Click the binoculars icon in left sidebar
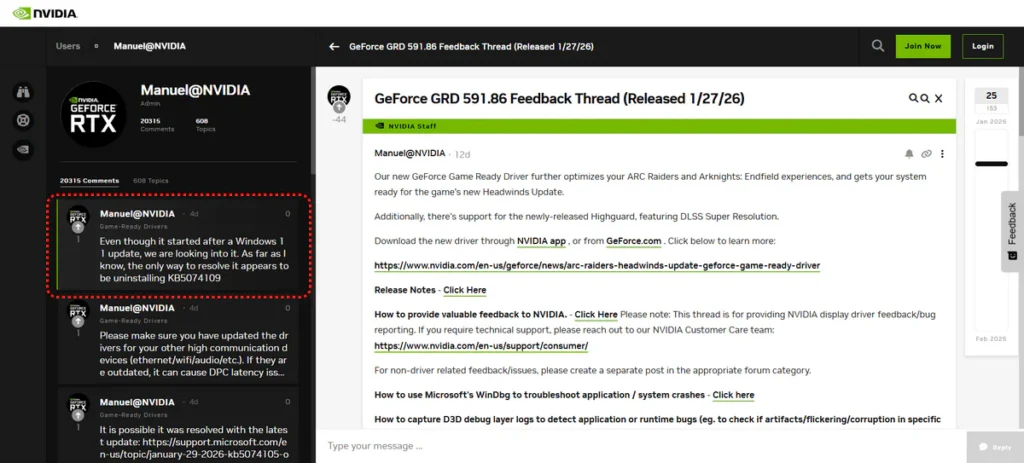The width and height of the screenshot is (1024, 463). pyautogui.click(x=22, y=93)
